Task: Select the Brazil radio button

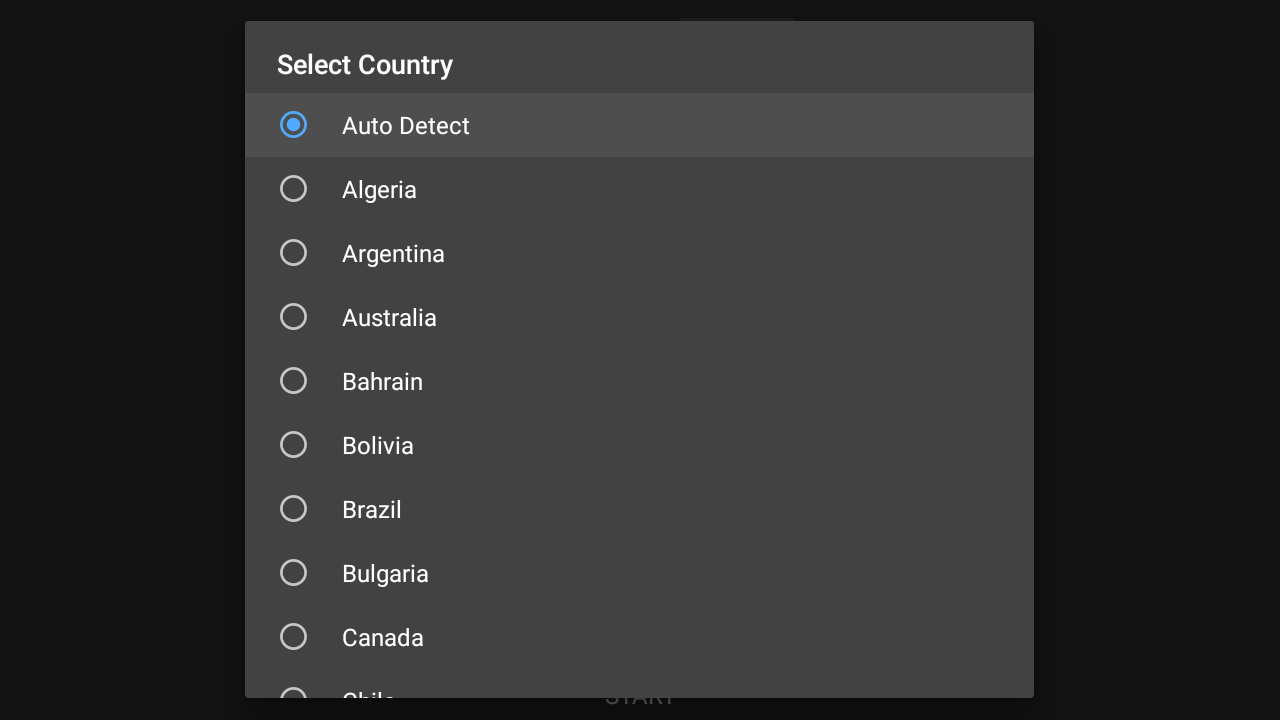Action: pyautogui.click(x=293, y=509)
